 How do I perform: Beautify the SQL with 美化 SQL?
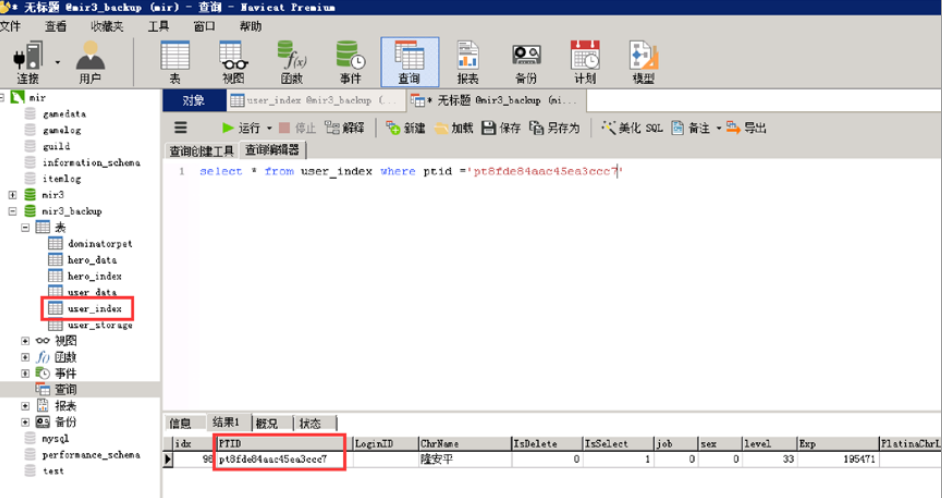632,128
